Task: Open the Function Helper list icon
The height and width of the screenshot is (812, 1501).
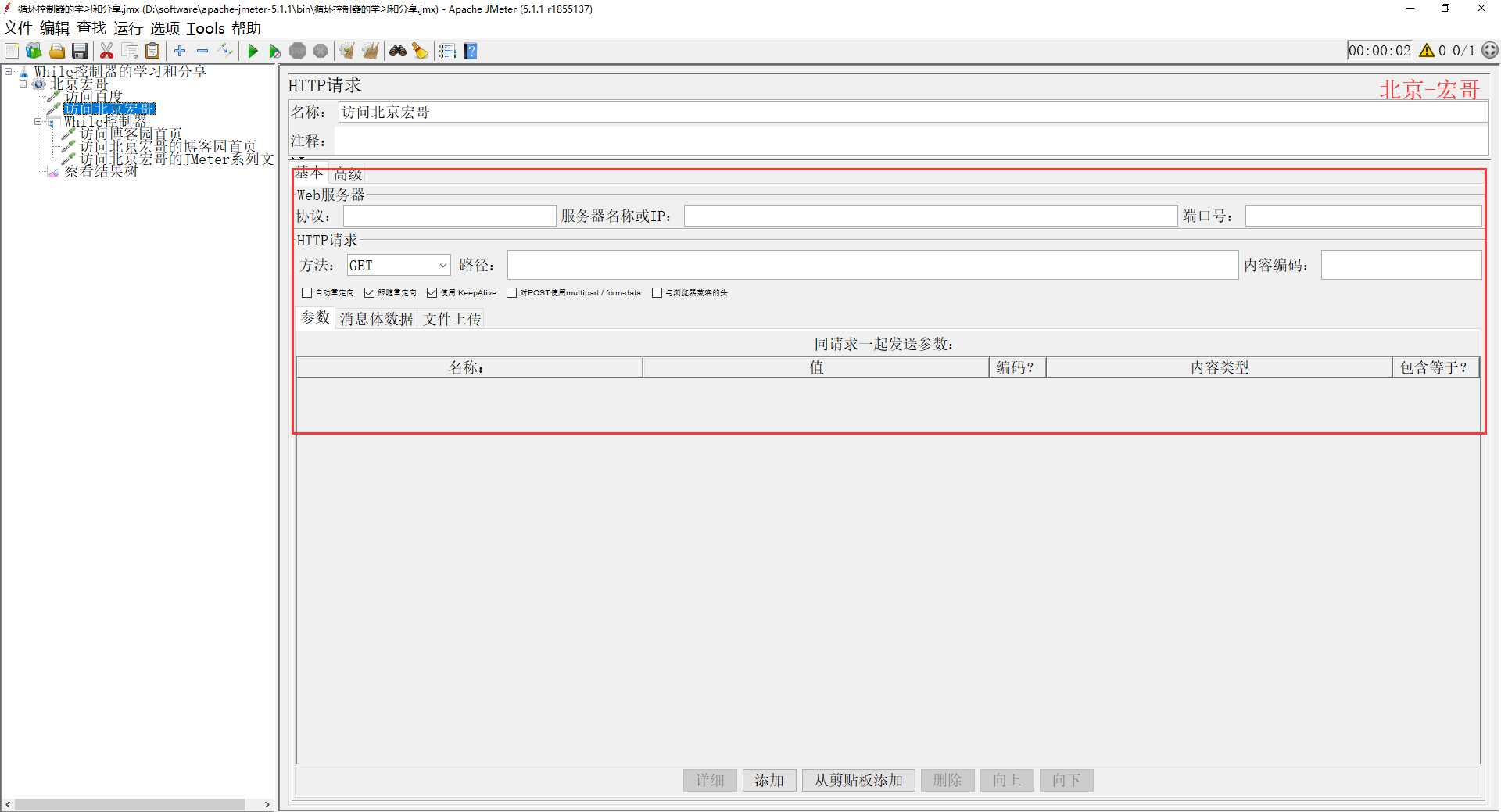Action: [447, 51]
